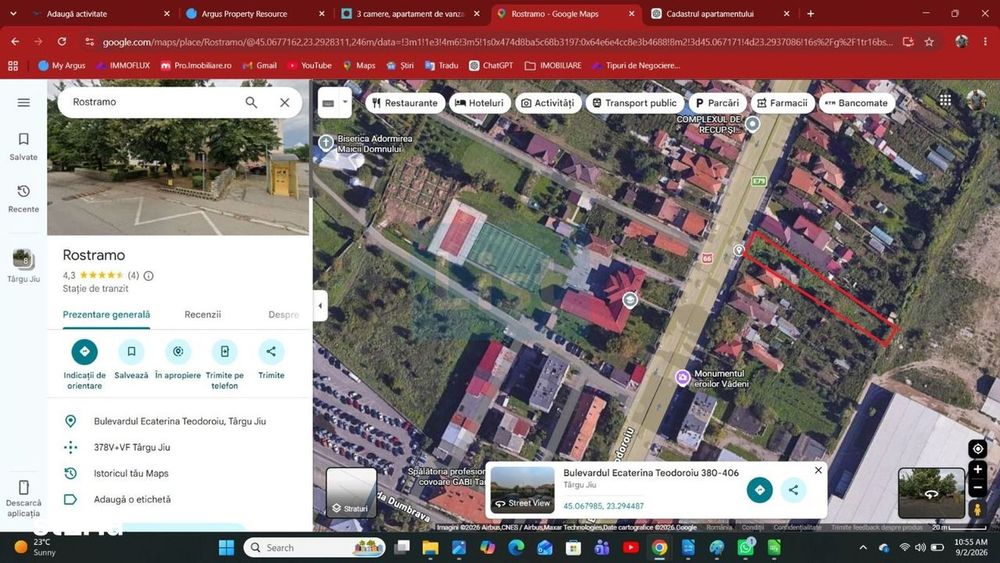Click share icon in address card
1000x563 pixels.
(793, 490)
